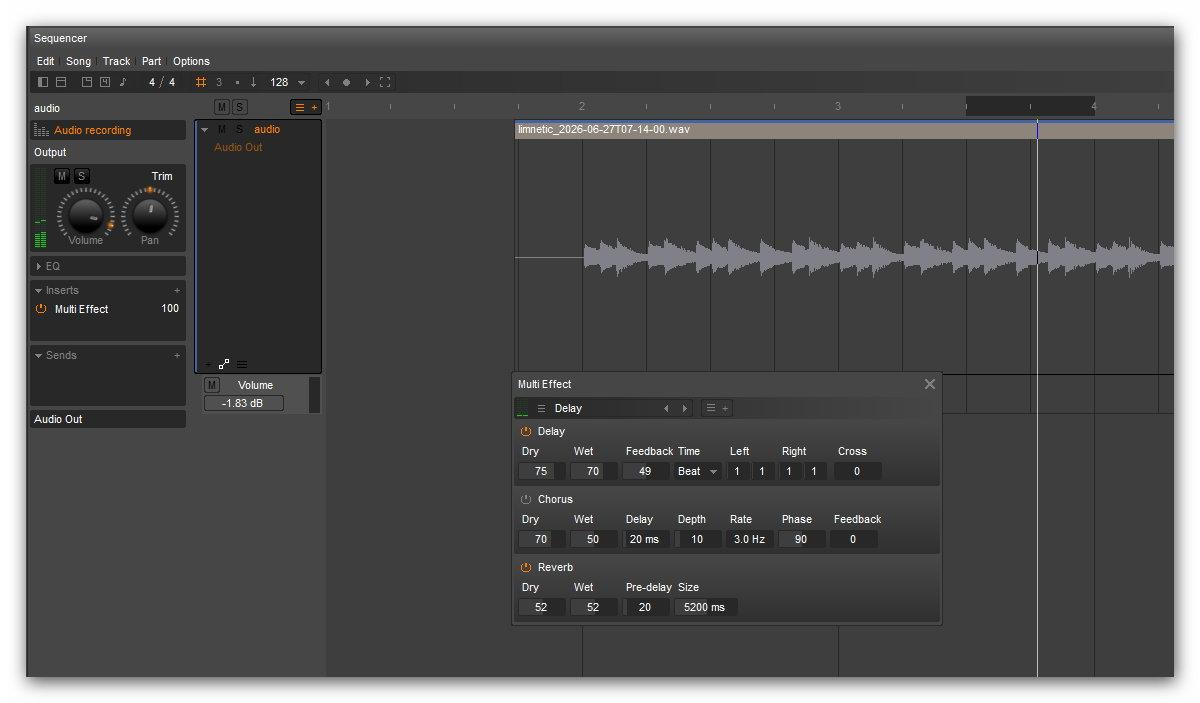Select previous Multi Effect preset arrow
The height and width of the screenshot is (703, 1200).
(x=666, y=408)
